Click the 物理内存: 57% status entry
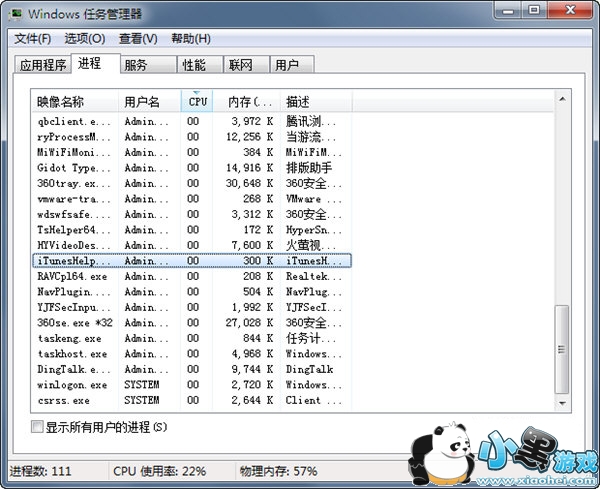The height and width of the screenshot is (489, 600). tap(278, 471)
